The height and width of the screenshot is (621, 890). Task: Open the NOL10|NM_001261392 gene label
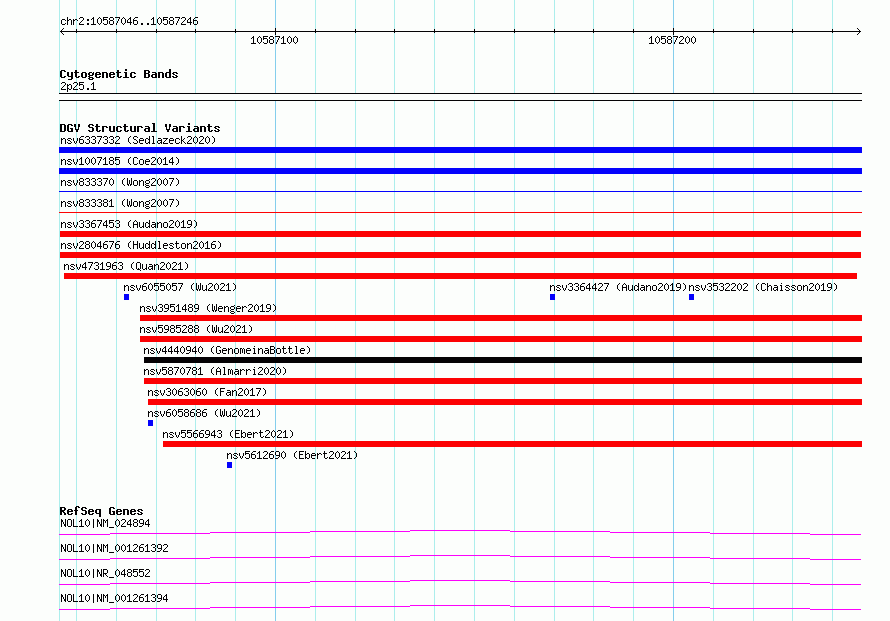(x=114, y=548)
